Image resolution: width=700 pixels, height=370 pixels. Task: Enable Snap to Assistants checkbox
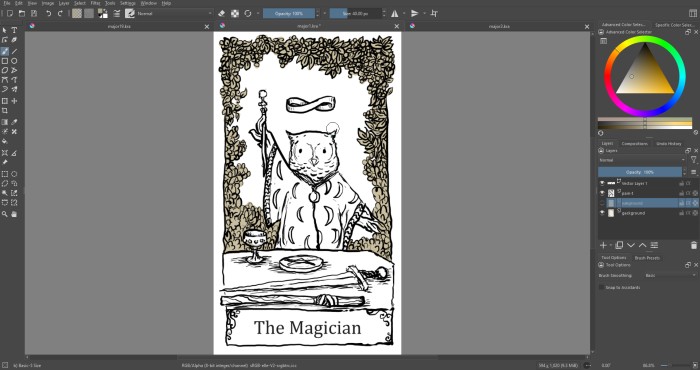tap(602, 287)
